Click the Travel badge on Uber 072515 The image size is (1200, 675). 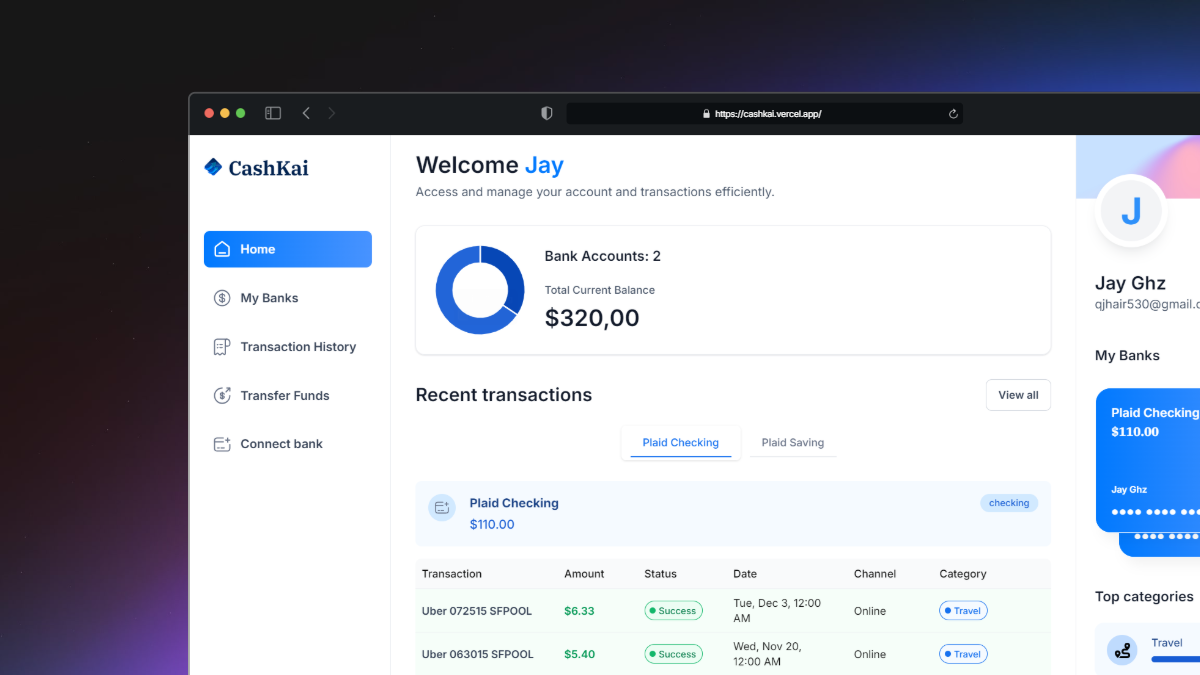tap(962, 610)
